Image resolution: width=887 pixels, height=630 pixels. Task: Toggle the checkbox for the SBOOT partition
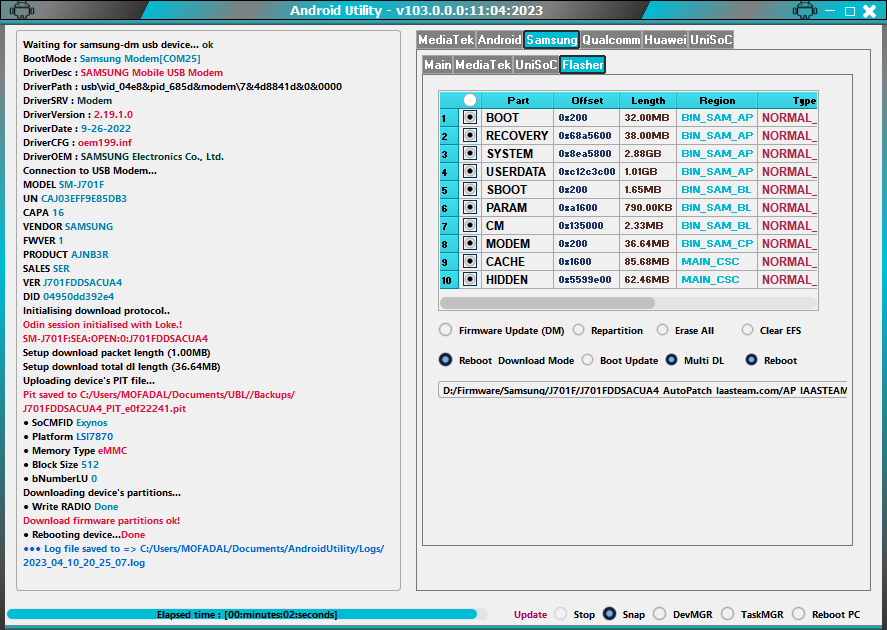tap(470, 189)
